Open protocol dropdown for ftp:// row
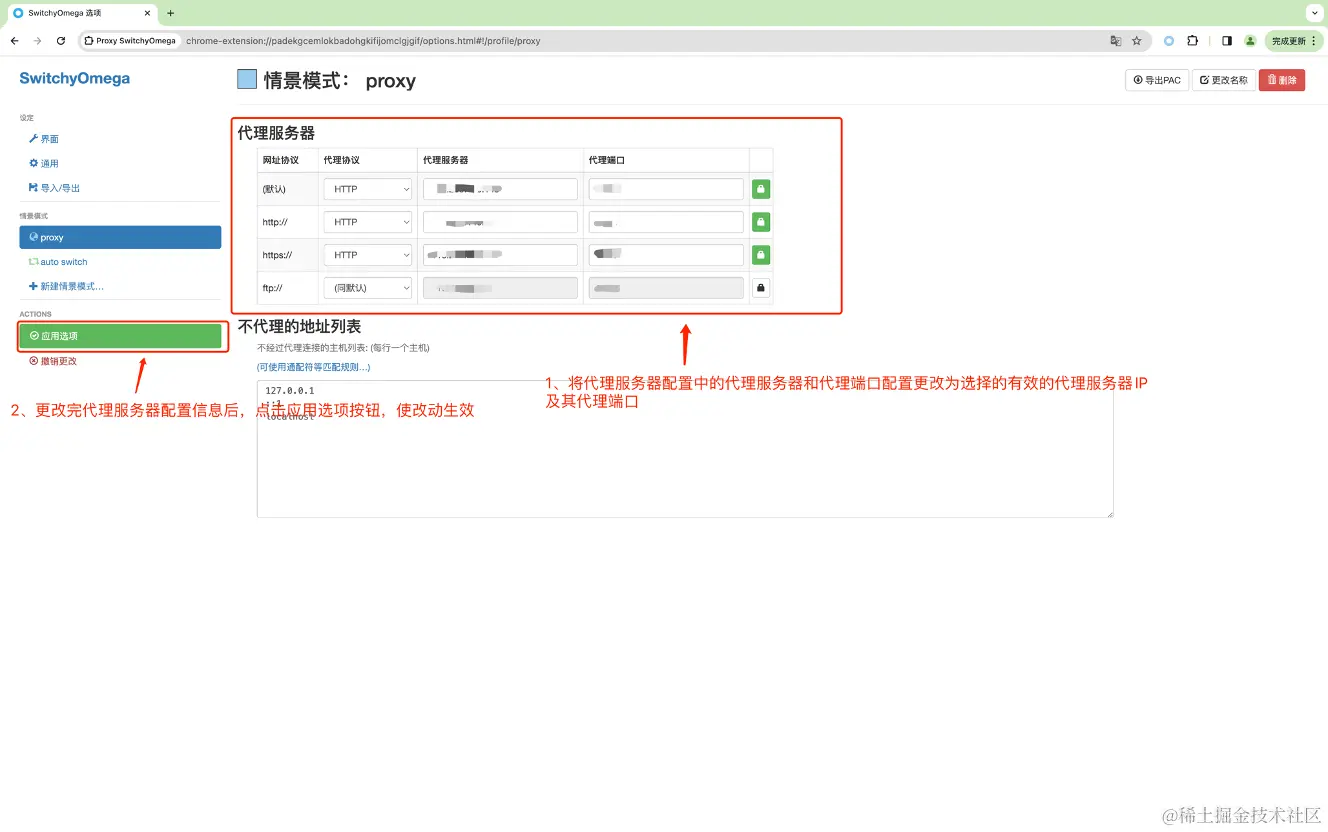The width and height of the screenshot is (1328, 832). (368, 288)
